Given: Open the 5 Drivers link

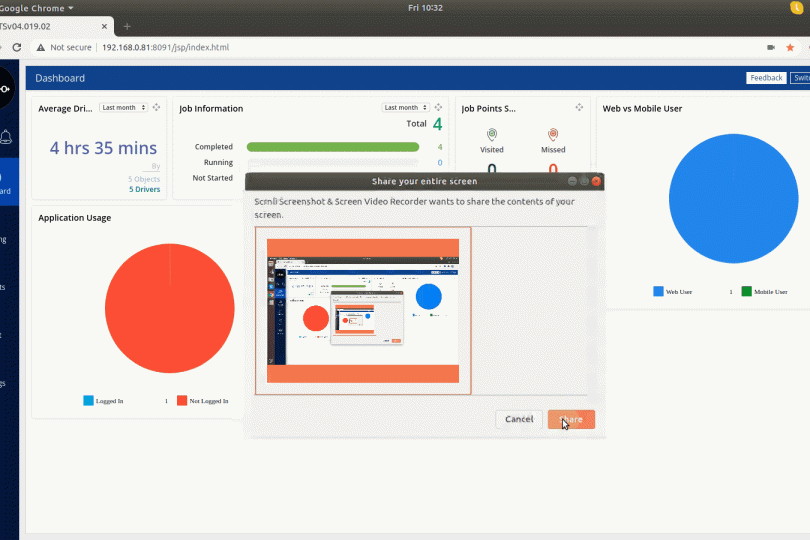Looking at the screenshot, I should [x=144, y=188].
